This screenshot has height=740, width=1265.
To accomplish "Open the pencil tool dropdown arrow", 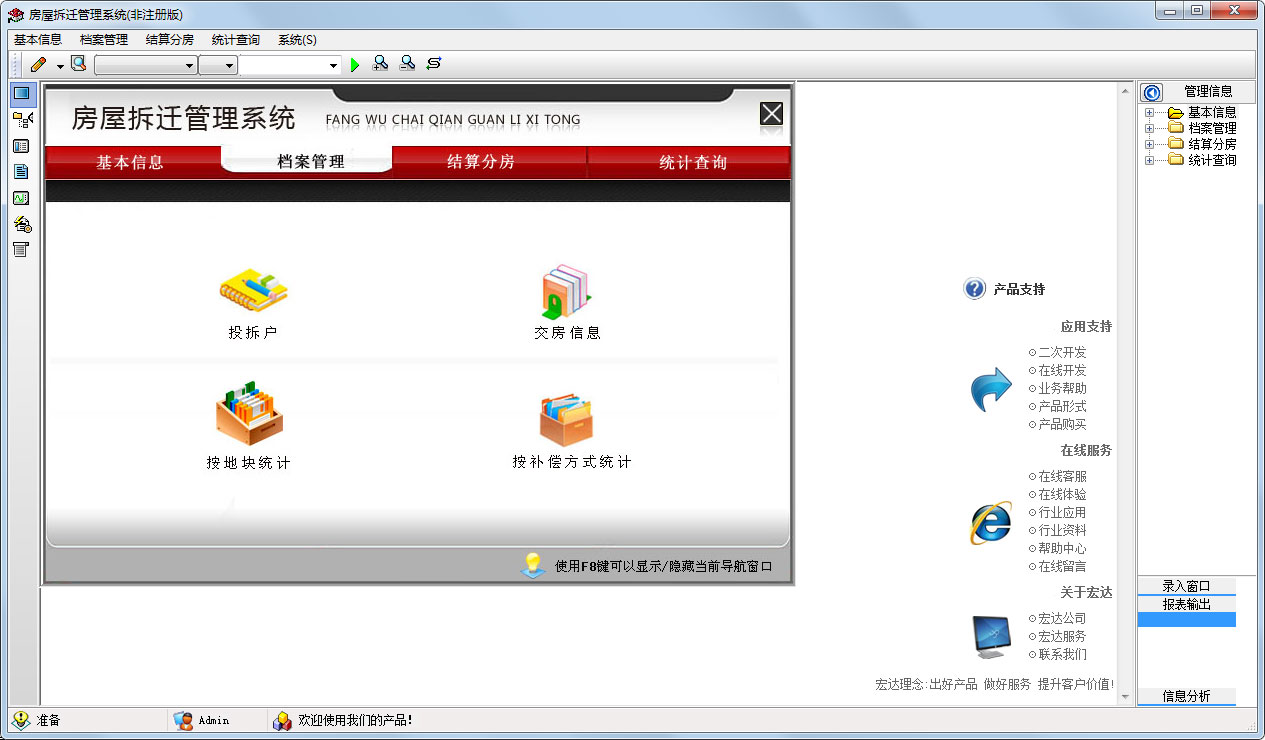I will pyautogui.click(x=60, y=66).
